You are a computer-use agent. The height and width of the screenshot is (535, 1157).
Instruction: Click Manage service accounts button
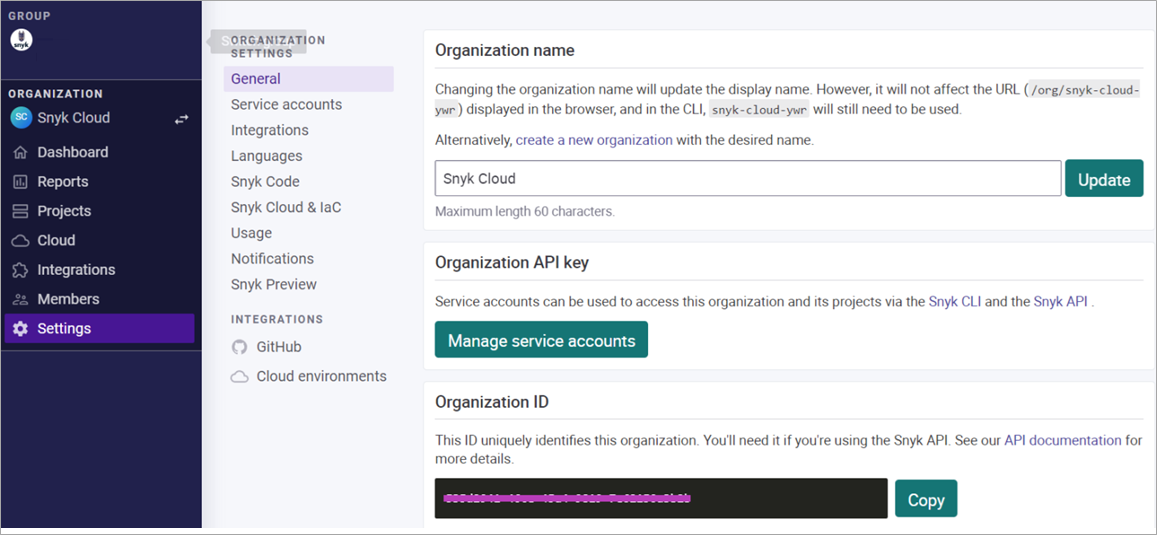541,341
